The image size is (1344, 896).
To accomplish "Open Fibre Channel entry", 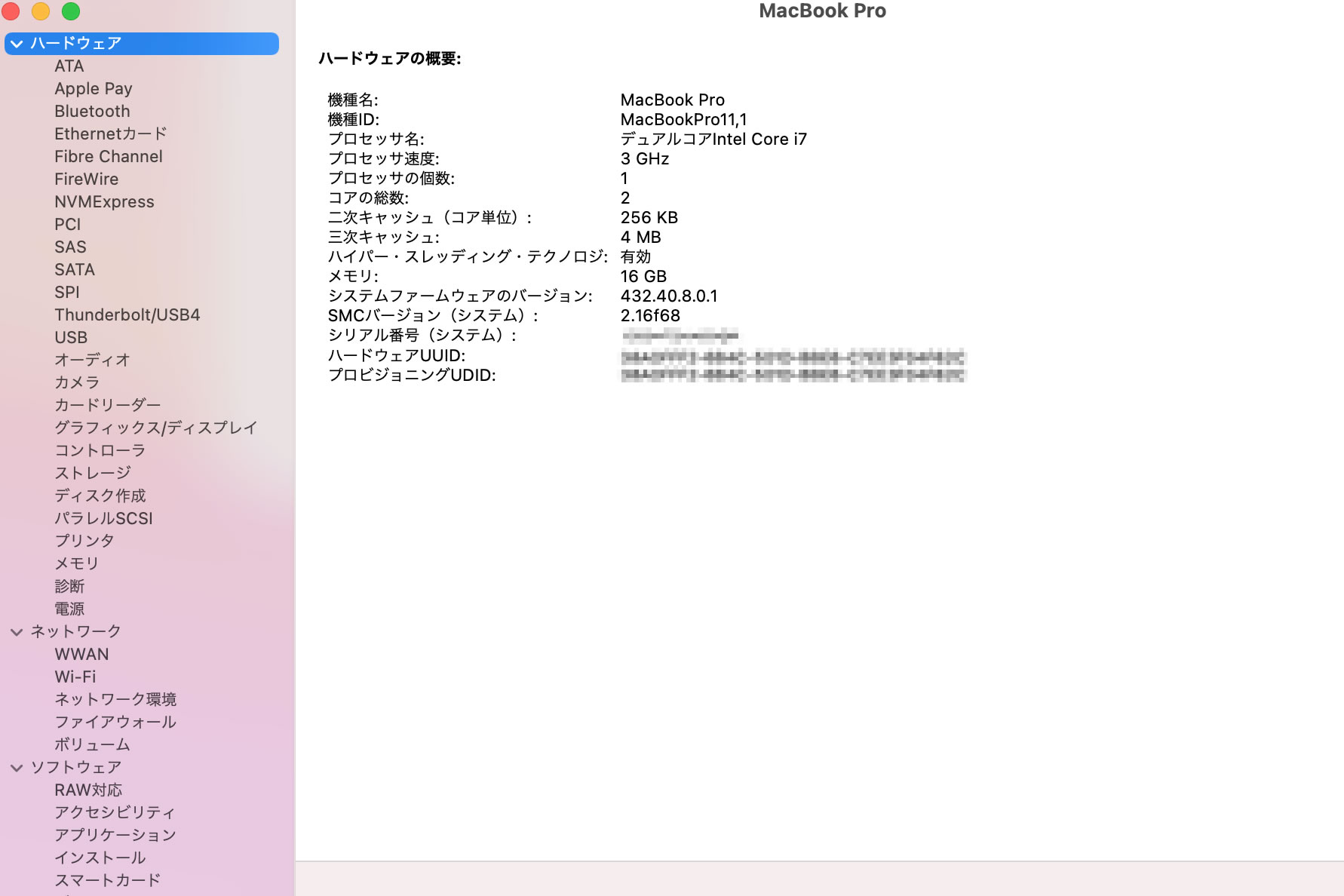I will 109,157.
